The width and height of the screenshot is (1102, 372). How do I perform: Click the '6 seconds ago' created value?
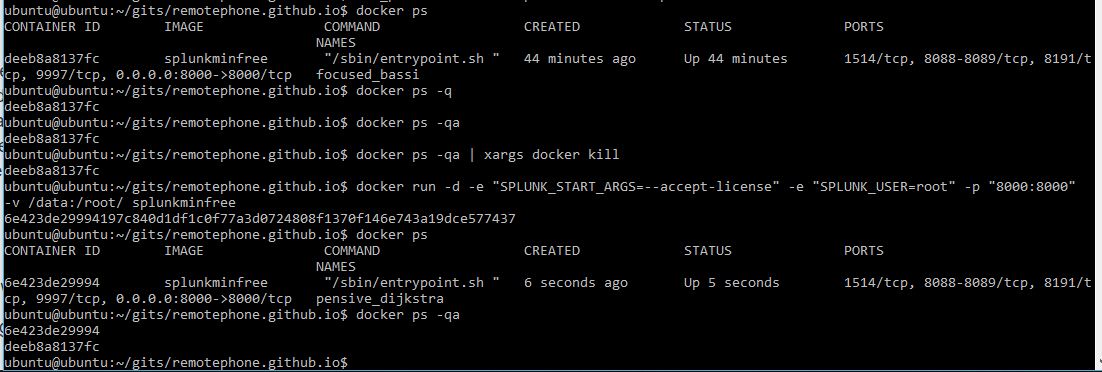[576, 283]
